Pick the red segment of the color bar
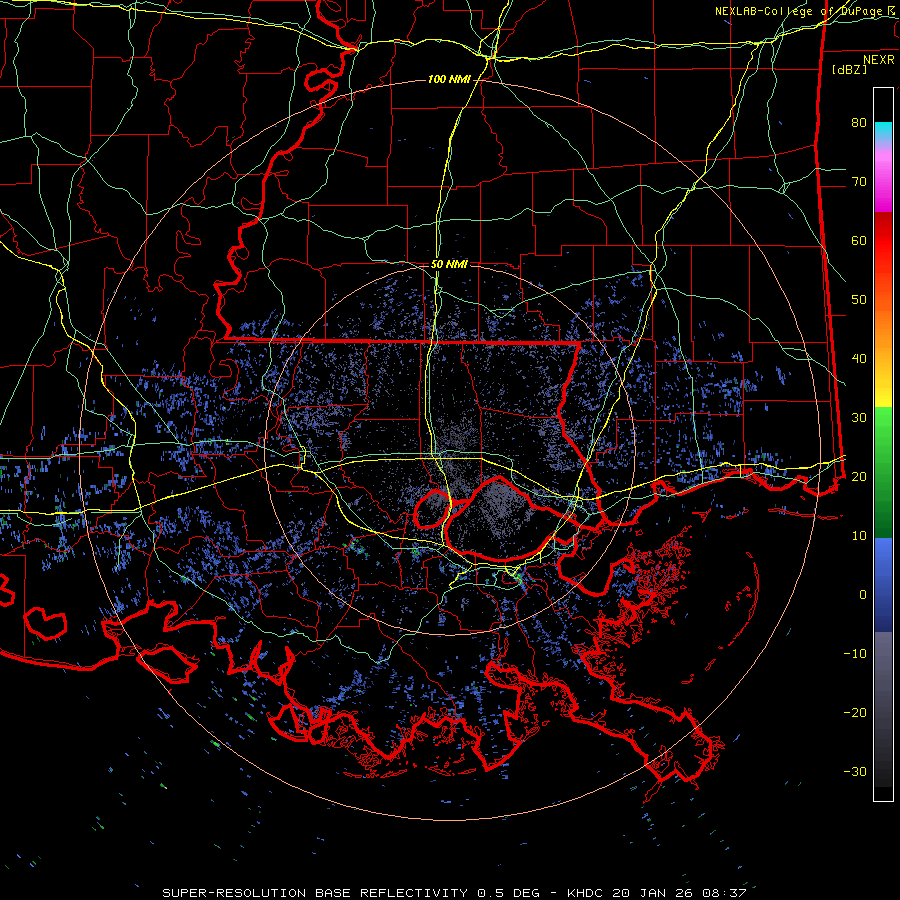 (x=883, y=241)
